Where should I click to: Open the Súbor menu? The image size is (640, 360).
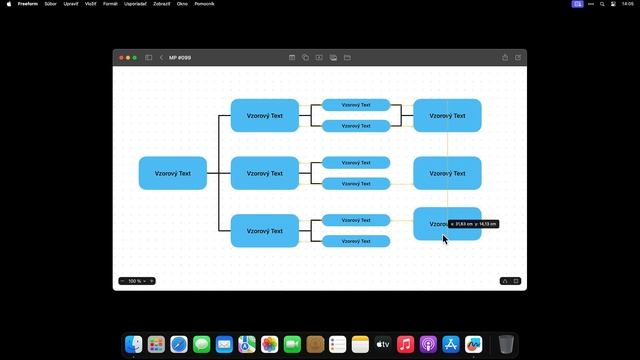(51, 4)
